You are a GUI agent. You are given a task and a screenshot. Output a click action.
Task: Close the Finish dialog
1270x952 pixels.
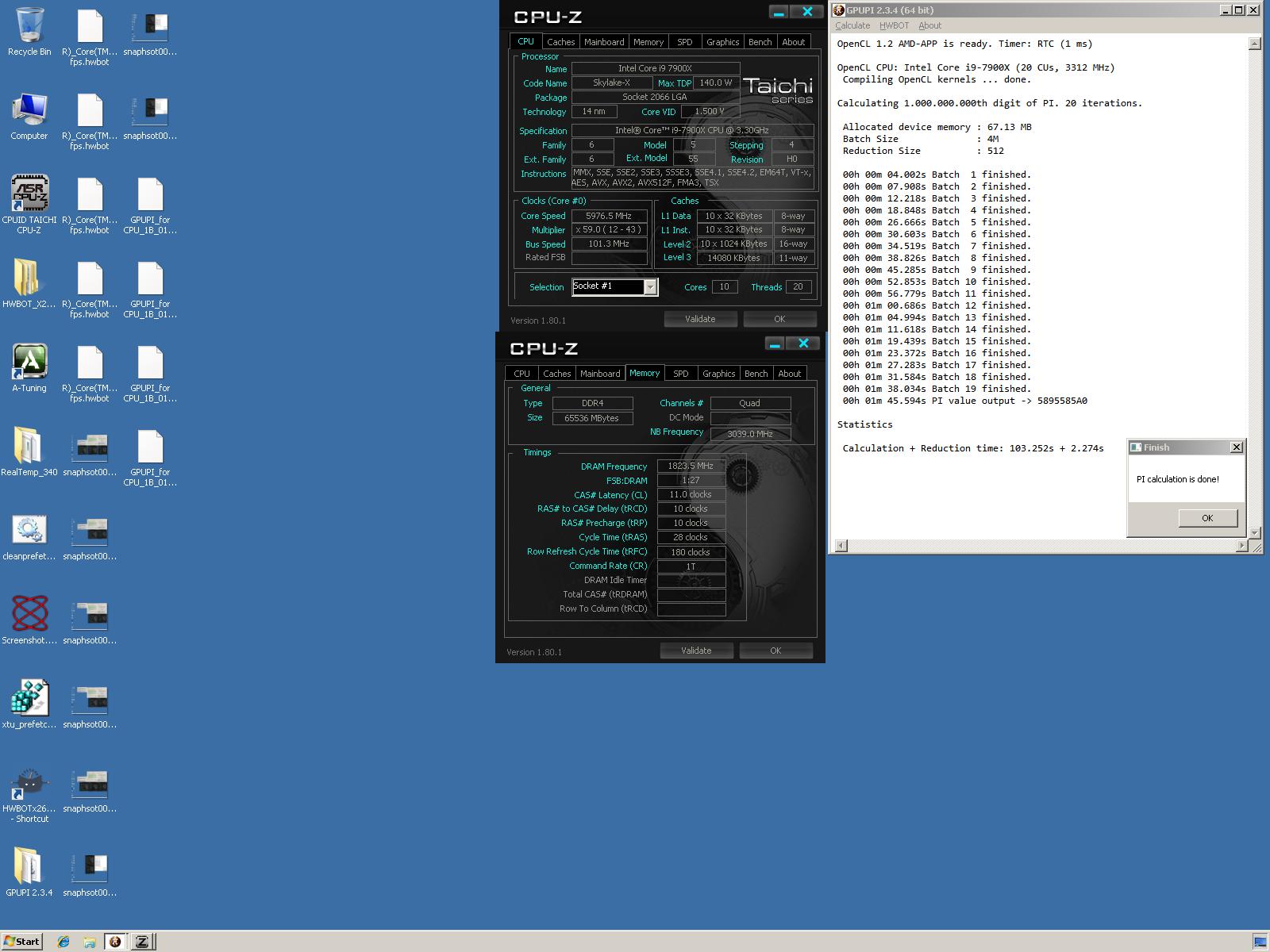pyautogui.click(x=1236, y=447)
